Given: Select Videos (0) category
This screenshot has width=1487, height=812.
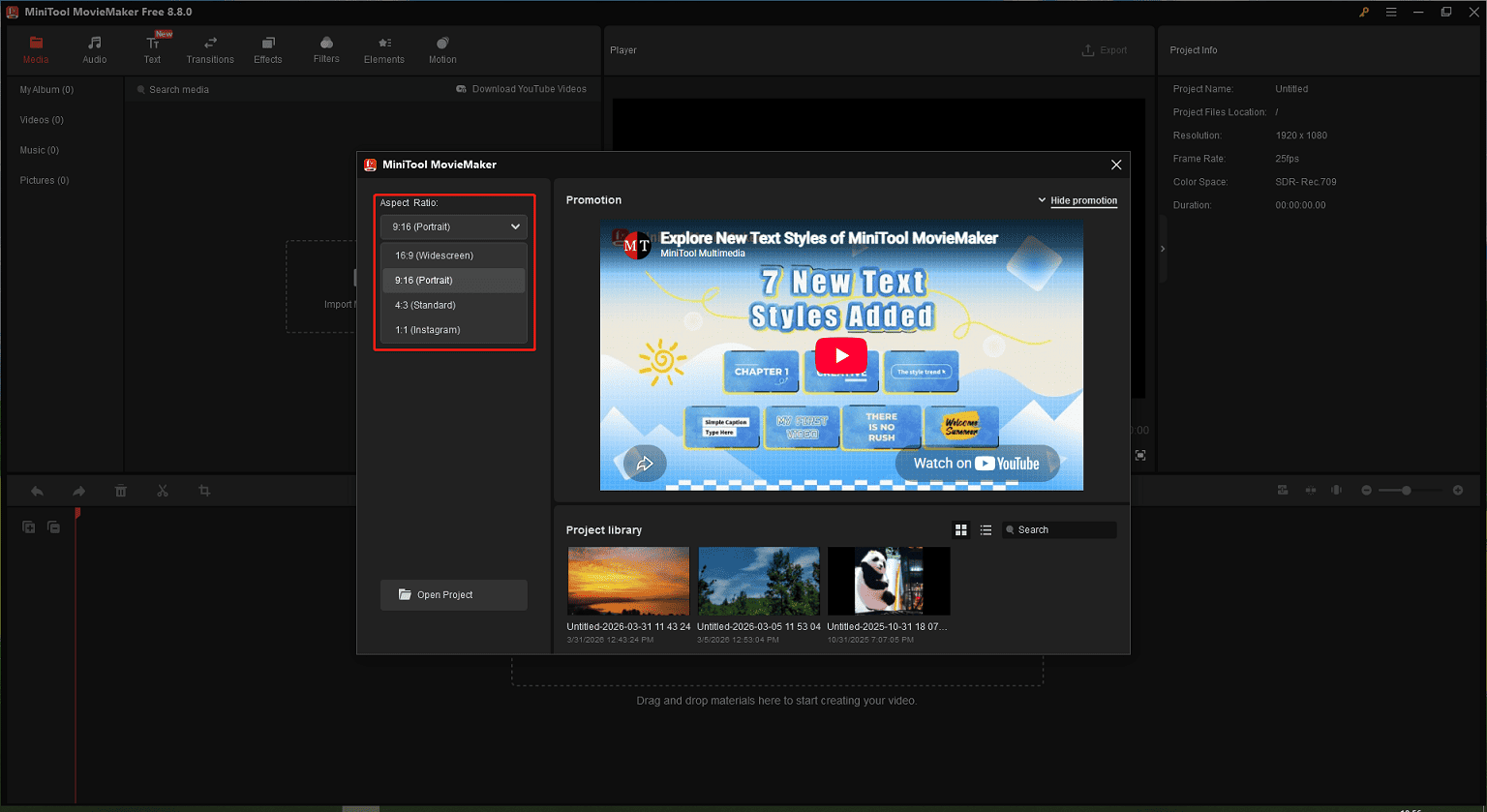Looking at the screenshot, I should point(42,120).
